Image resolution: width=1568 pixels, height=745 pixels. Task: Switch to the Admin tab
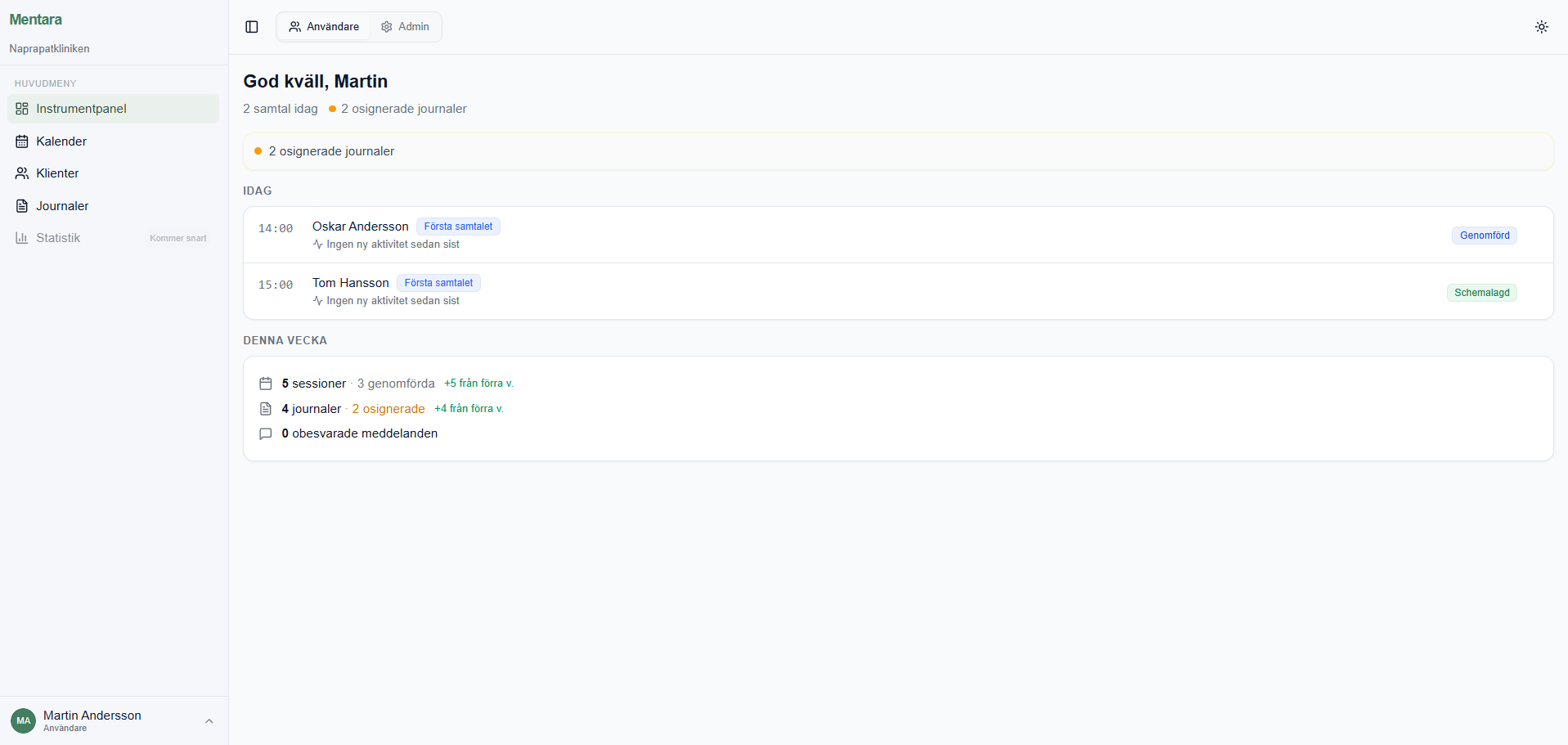pyautogui.click(x=405, y=27)
